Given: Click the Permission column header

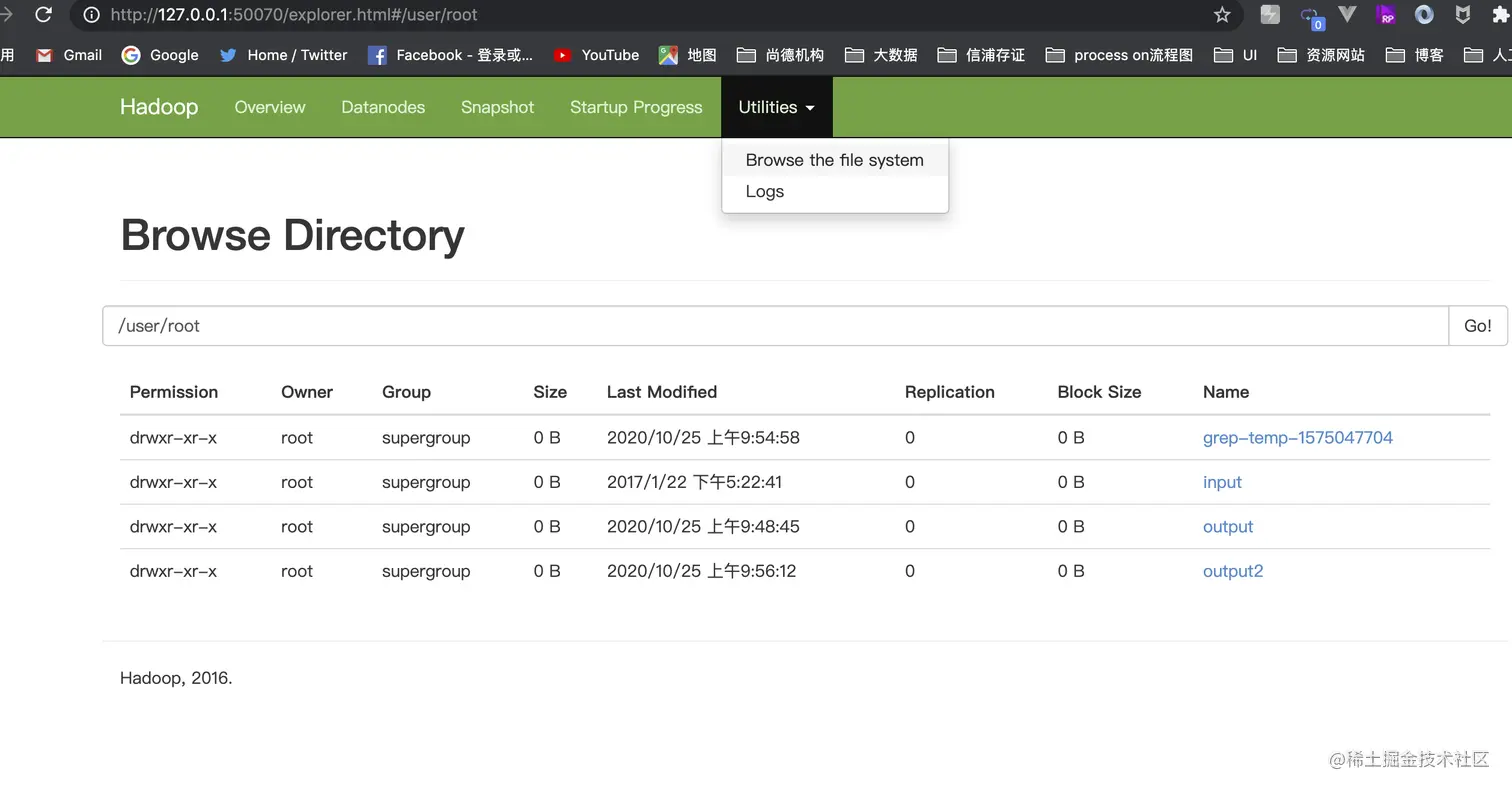Looking at the screenshot, I should click(174, 392).
